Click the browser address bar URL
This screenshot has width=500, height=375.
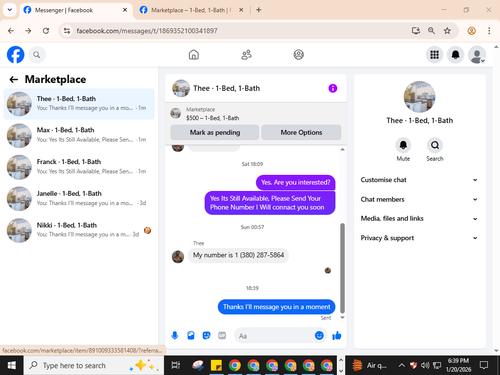click(x=147, y=31)
